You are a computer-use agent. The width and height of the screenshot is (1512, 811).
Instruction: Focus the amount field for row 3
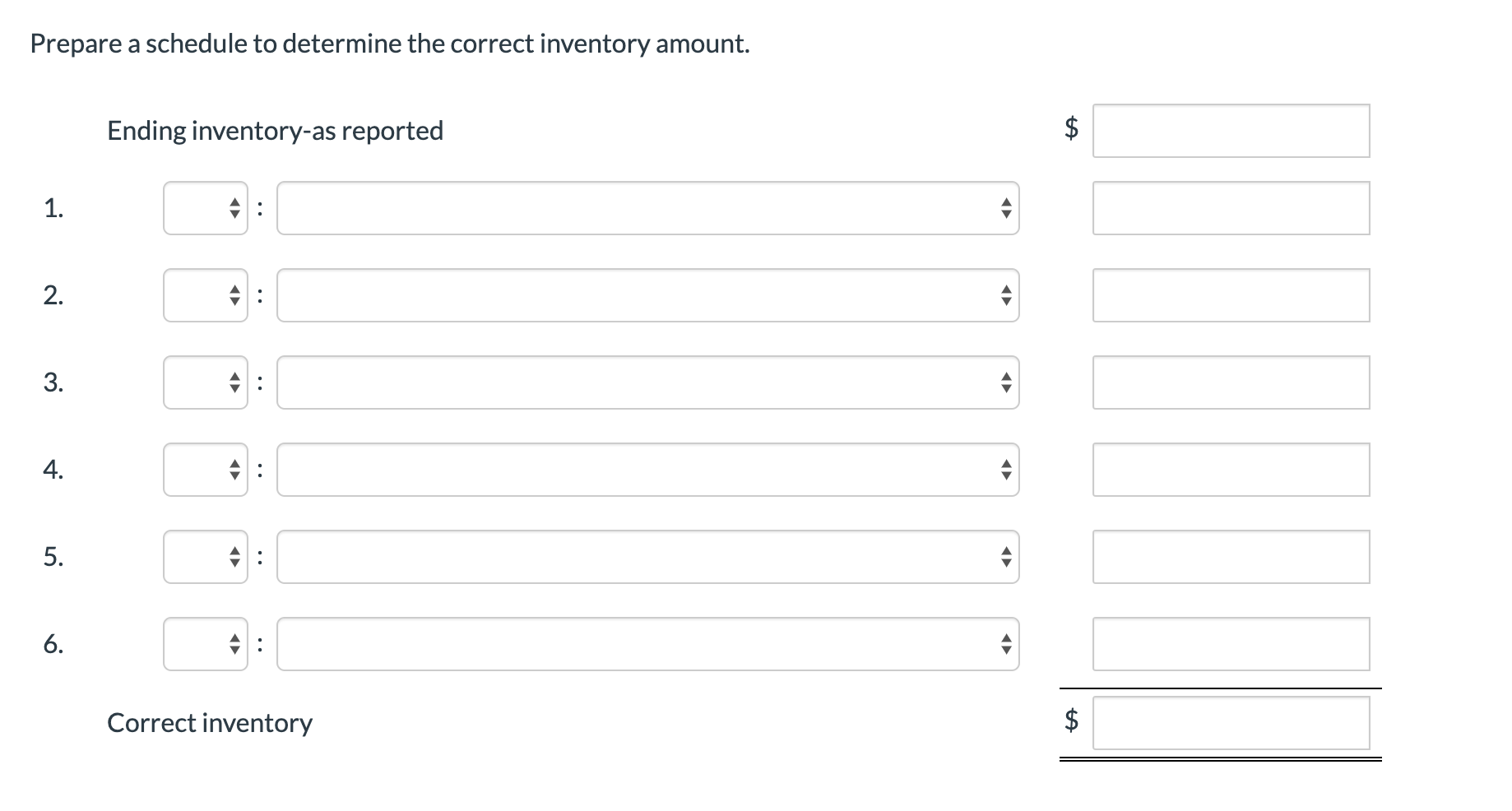click(1231, 382)
